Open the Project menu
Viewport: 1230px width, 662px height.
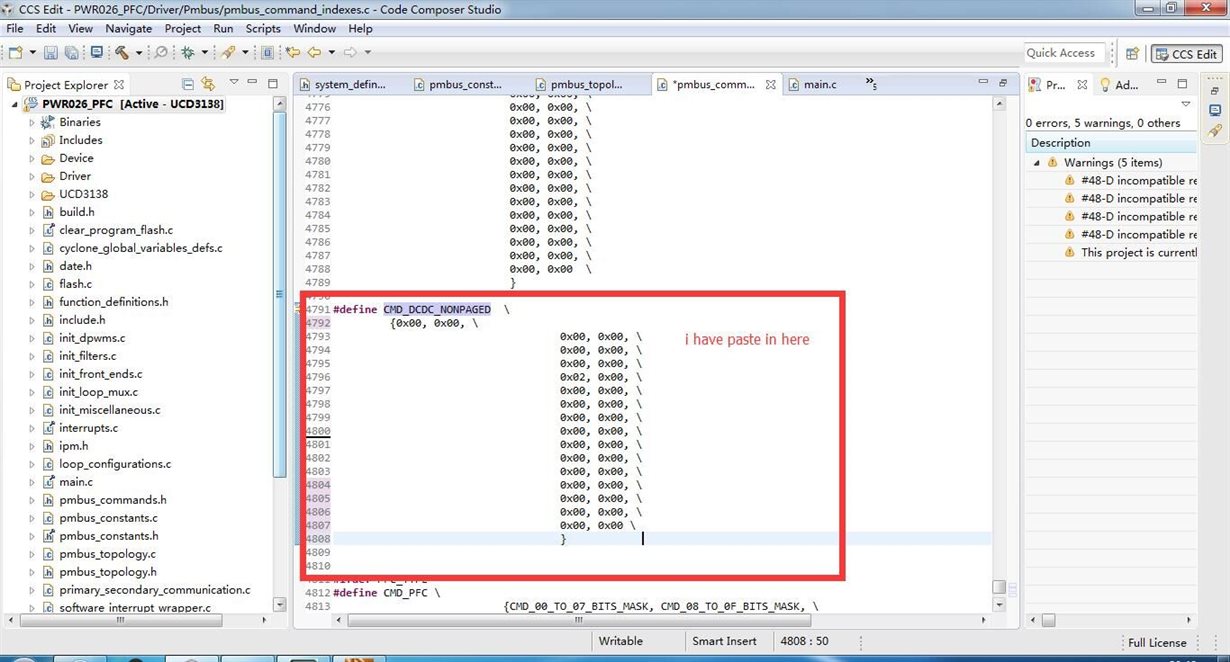(x=182, y=29)
